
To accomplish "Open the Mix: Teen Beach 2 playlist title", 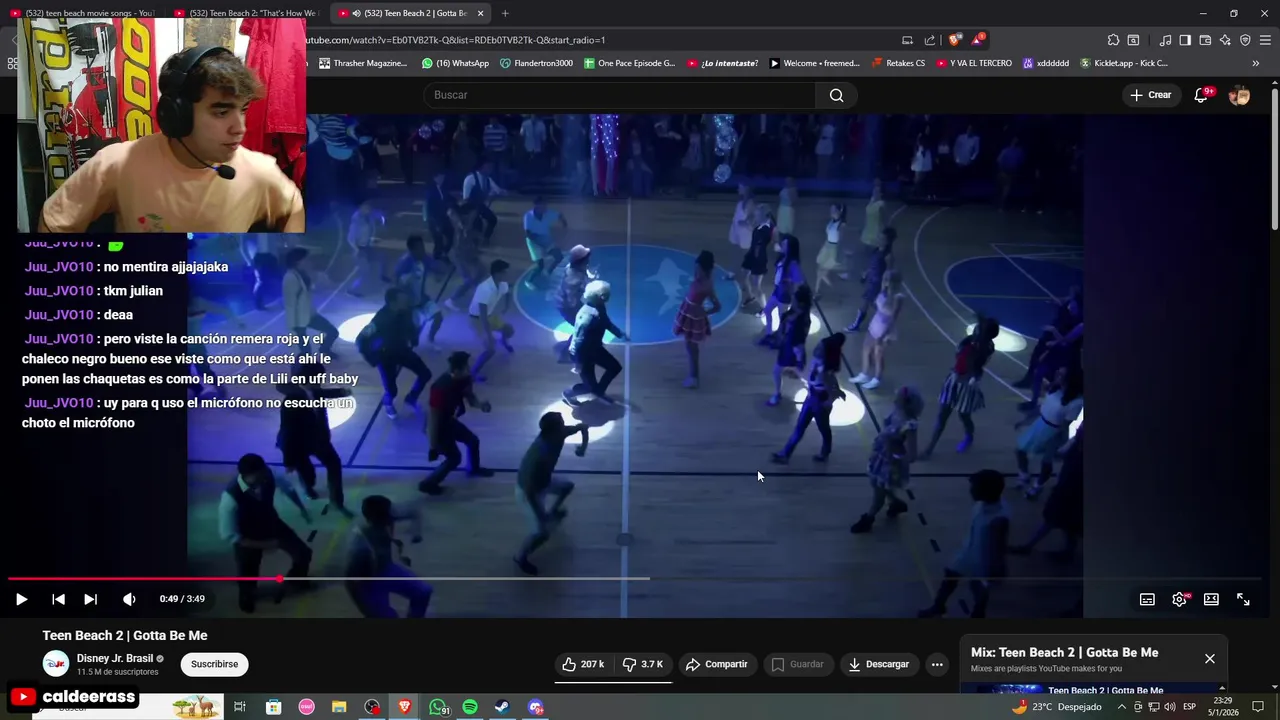I will pos(1064,652).
